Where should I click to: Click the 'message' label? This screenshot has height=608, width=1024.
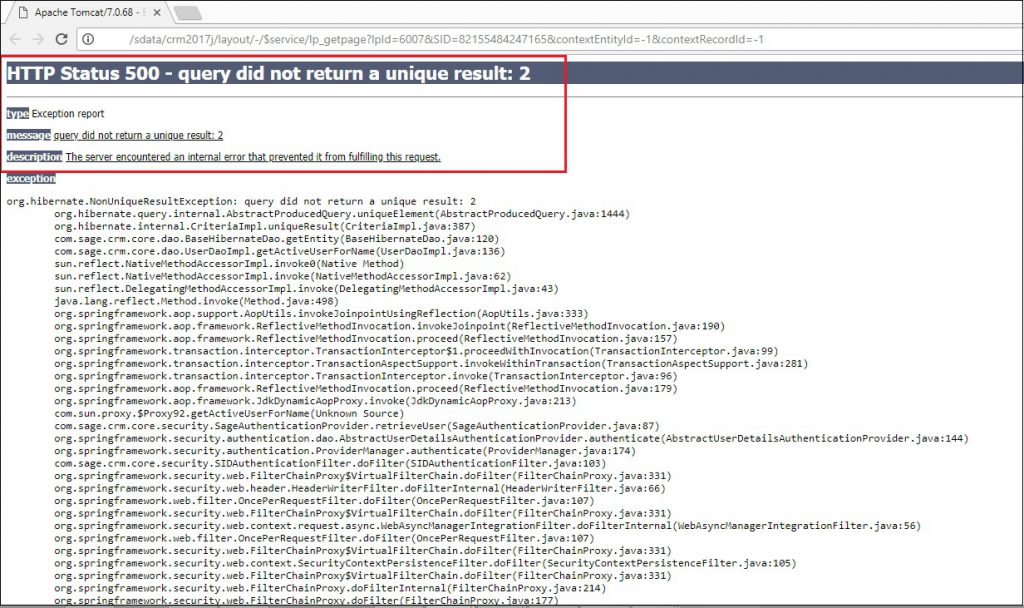[28, 135]
